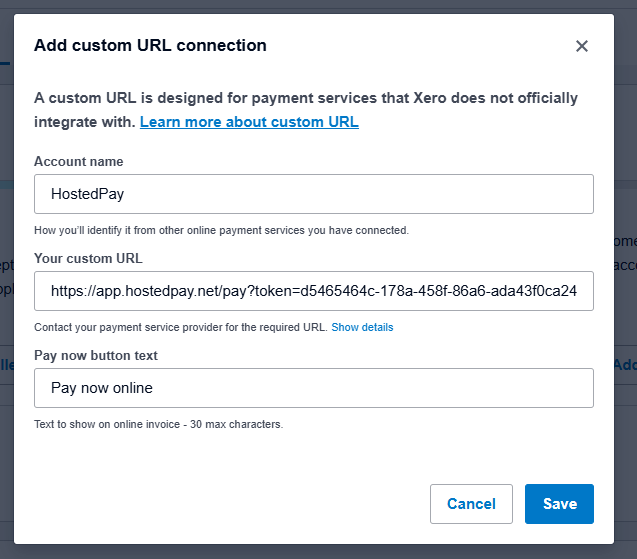Click the Pay now button text label

(96, 355)
